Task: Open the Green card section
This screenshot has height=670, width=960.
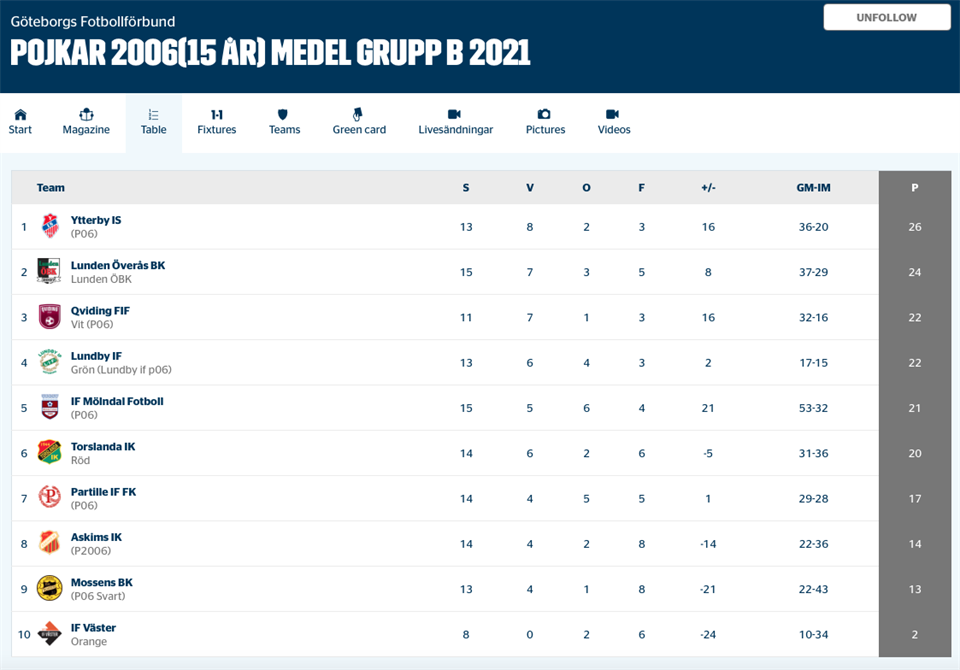Action: [x=359, y=122]
